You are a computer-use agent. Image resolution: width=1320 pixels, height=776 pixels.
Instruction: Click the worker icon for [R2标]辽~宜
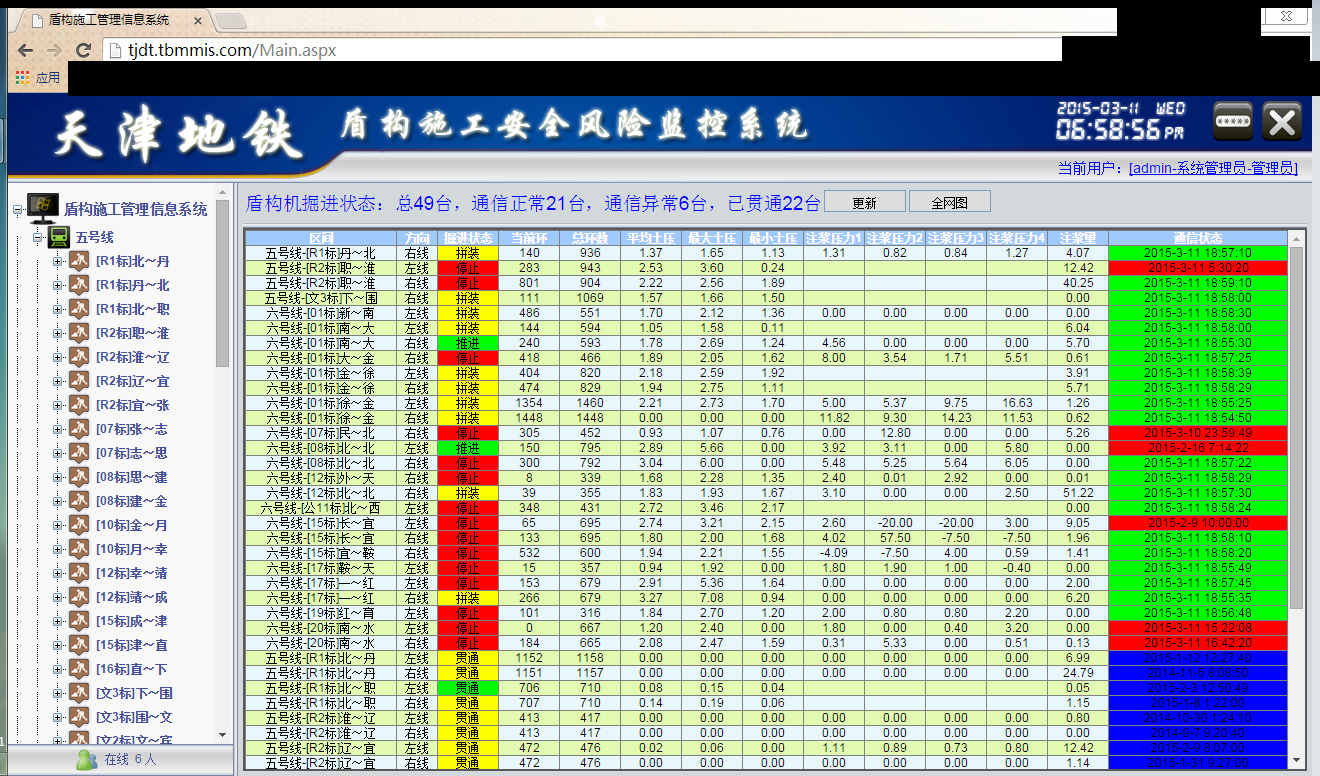click(80, 381)
